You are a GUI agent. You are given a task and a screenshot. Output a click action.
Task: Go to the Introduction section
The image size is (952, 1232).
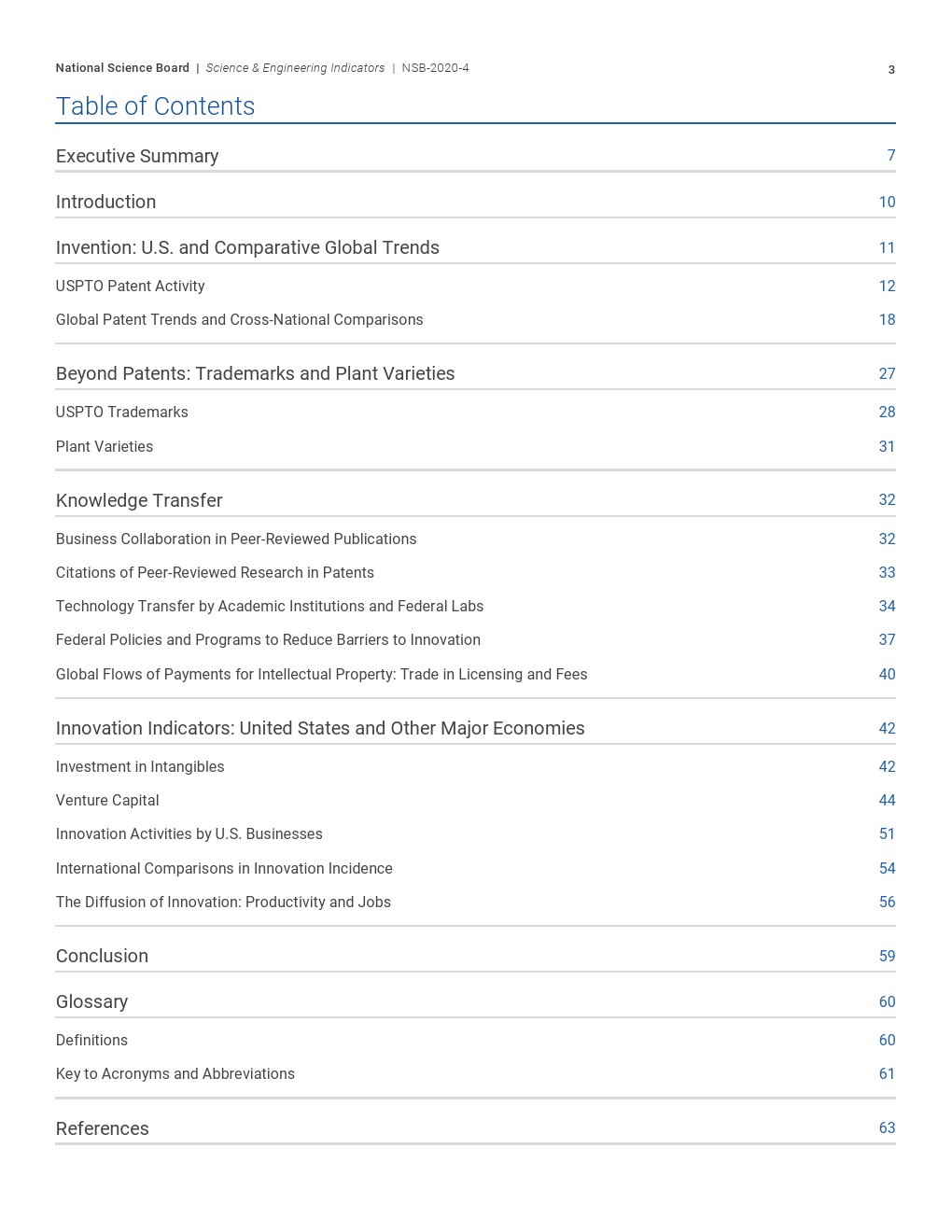tap(105, 202)
